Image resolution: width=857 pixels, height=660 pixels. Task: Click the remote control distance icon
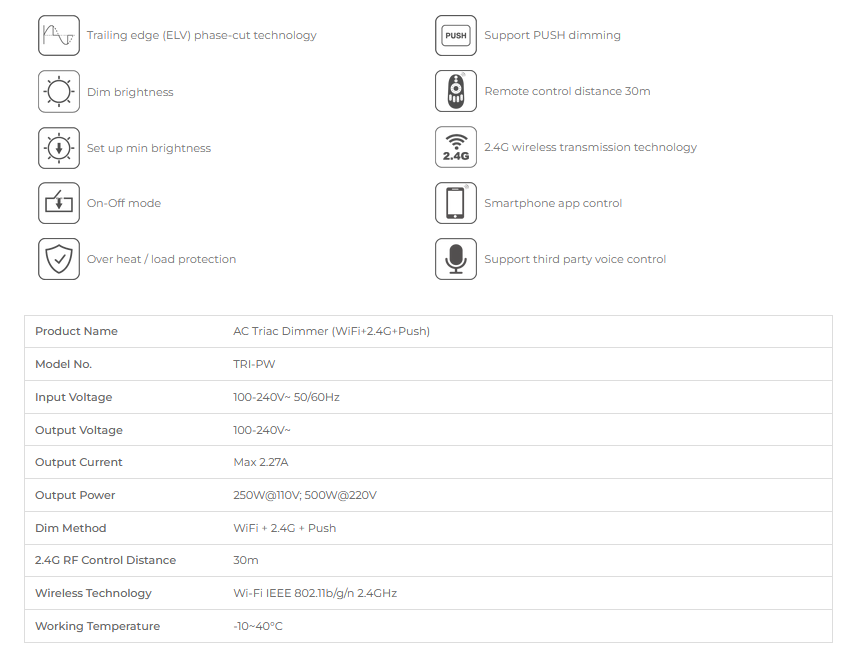pos(456,91)
